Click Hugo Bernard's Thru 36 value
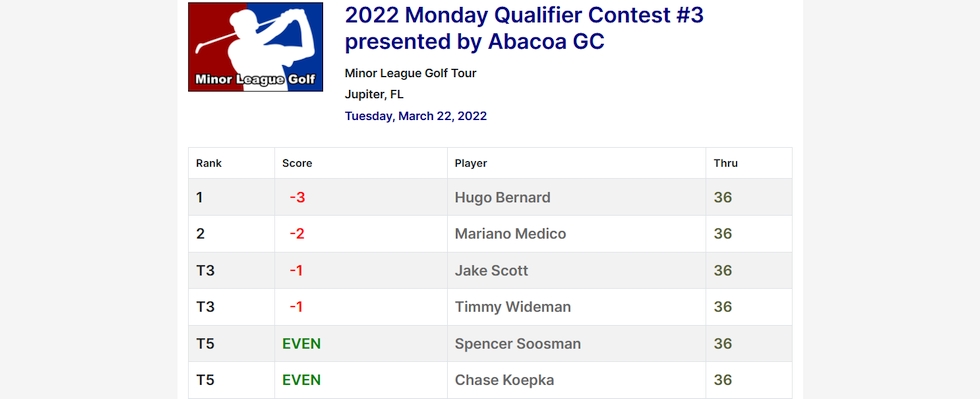The image size is (980, 399). 722,198
